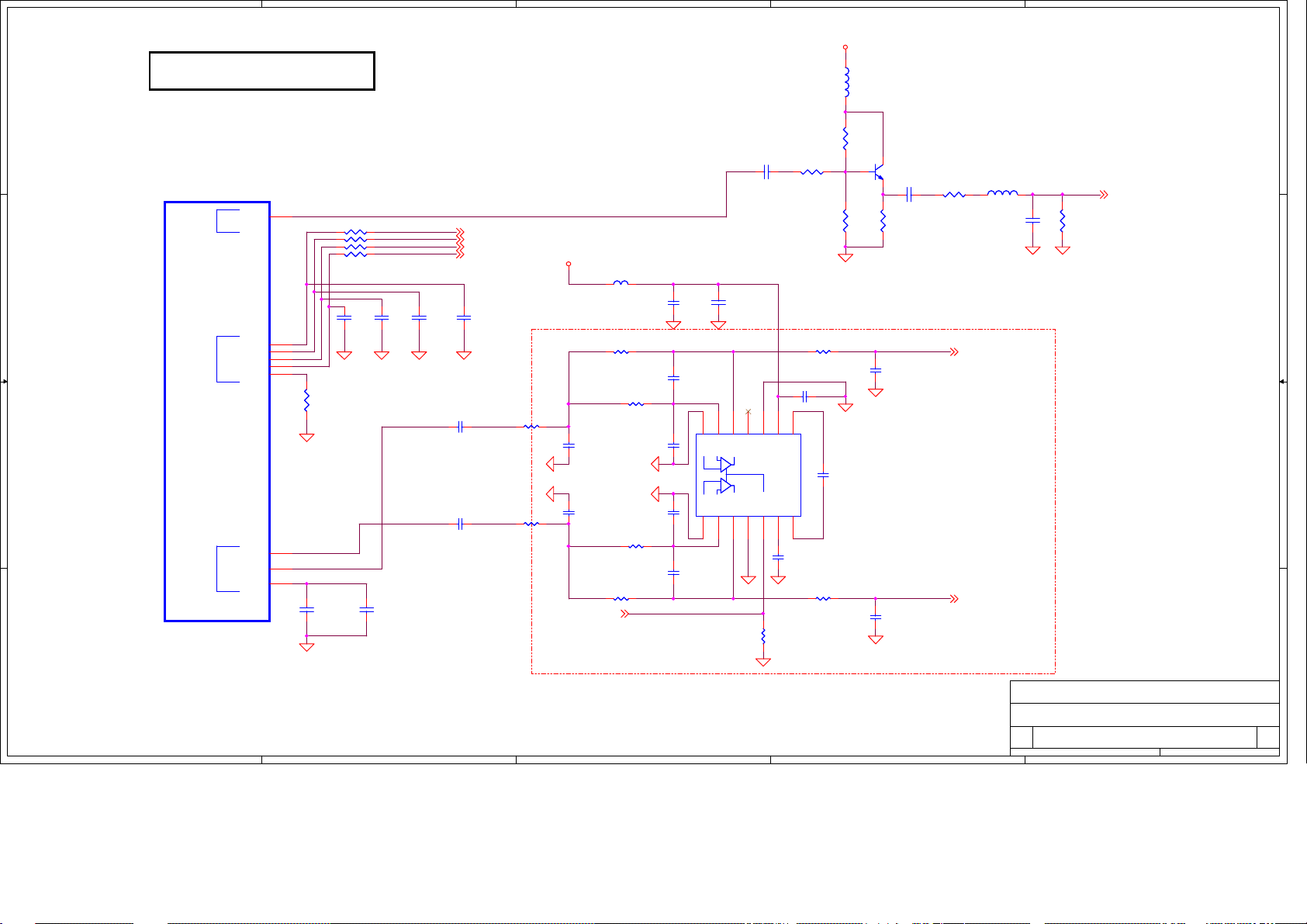
Task: Click the lower output arrow inside the dashed box
Action: (955, 599)
